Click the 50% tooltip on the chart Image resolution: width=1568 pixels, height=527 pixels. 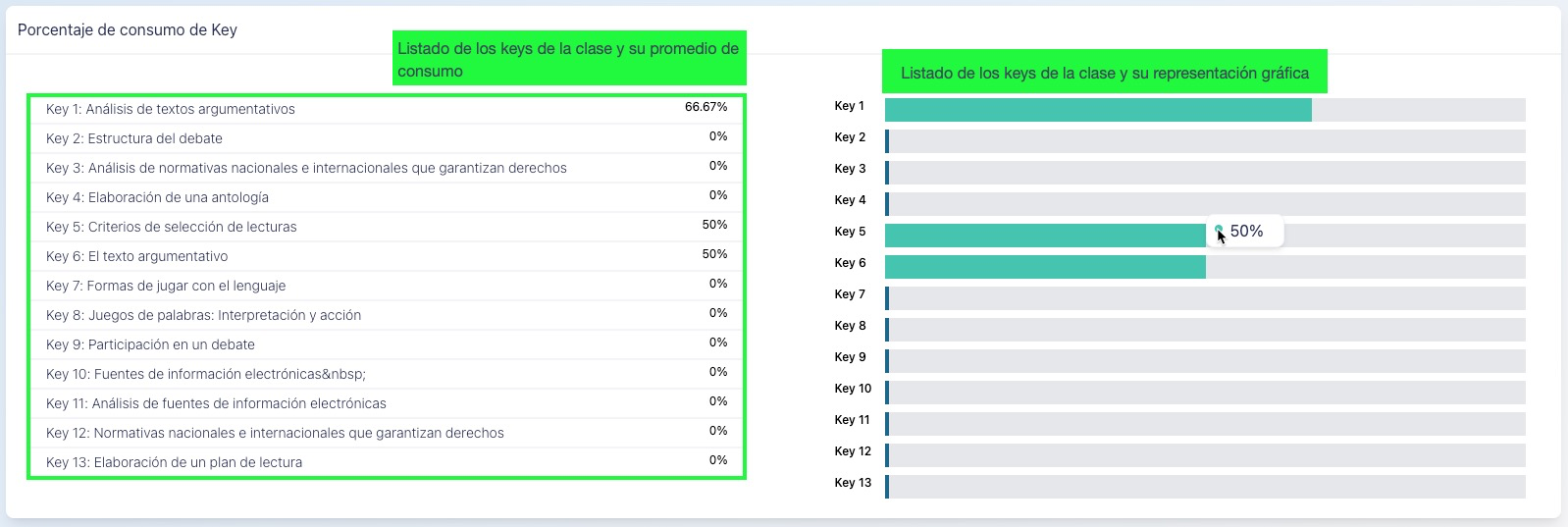click(1245, 232)
